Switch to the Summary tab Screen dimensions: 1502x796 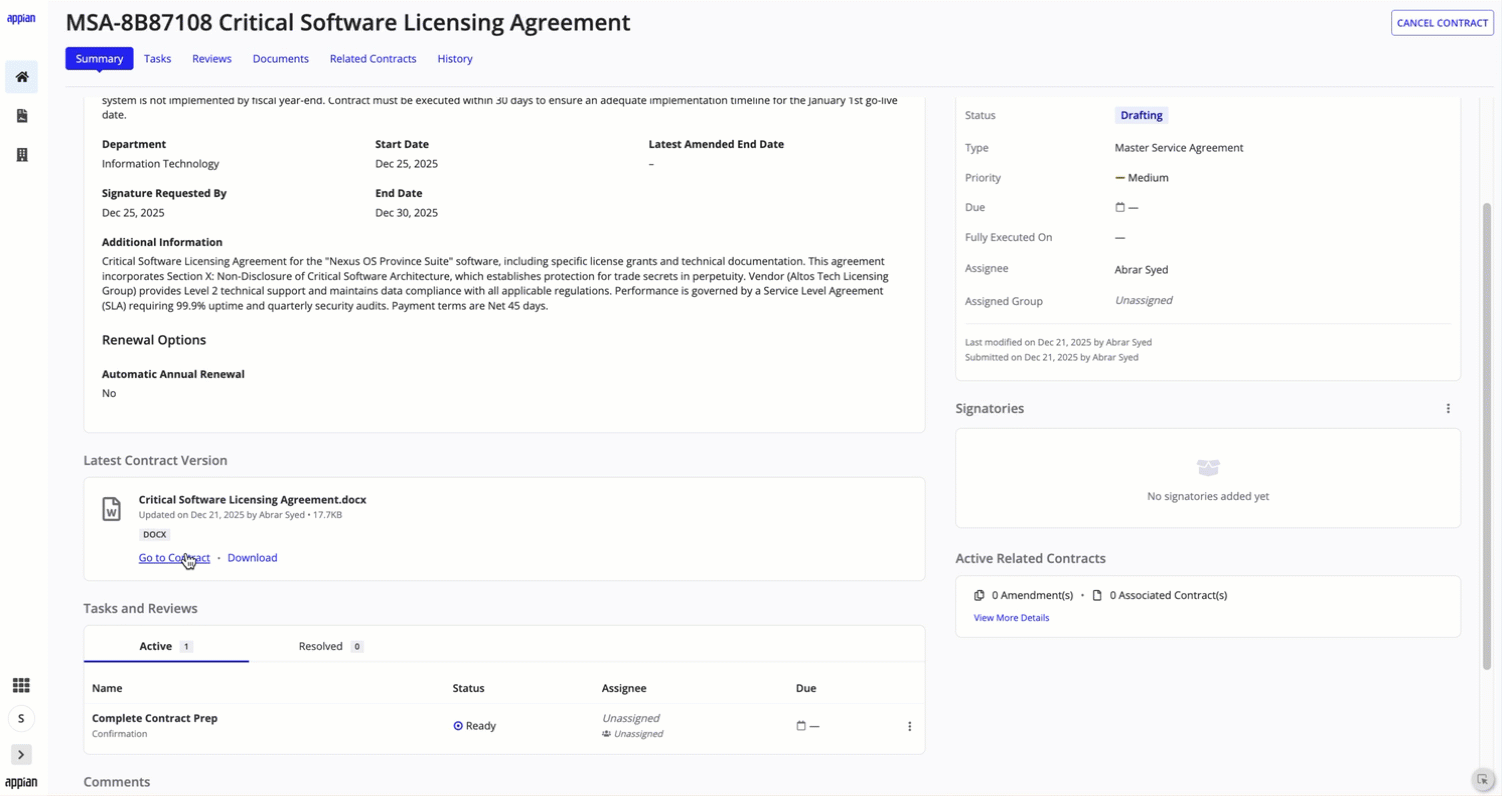point(99,59)
